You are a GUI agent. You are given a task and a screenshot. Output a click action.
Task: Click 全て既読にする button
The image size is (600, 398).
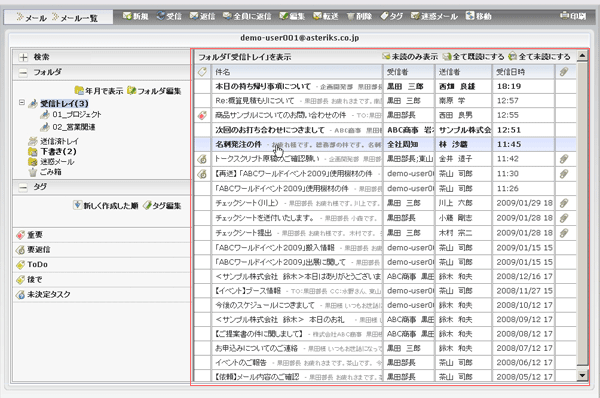[x=473, y=57]
